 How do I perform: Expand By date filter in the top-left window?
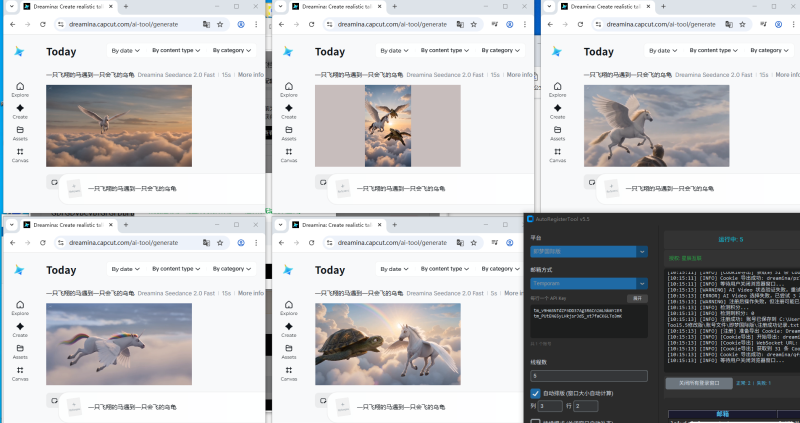click(x=126, y=51)
